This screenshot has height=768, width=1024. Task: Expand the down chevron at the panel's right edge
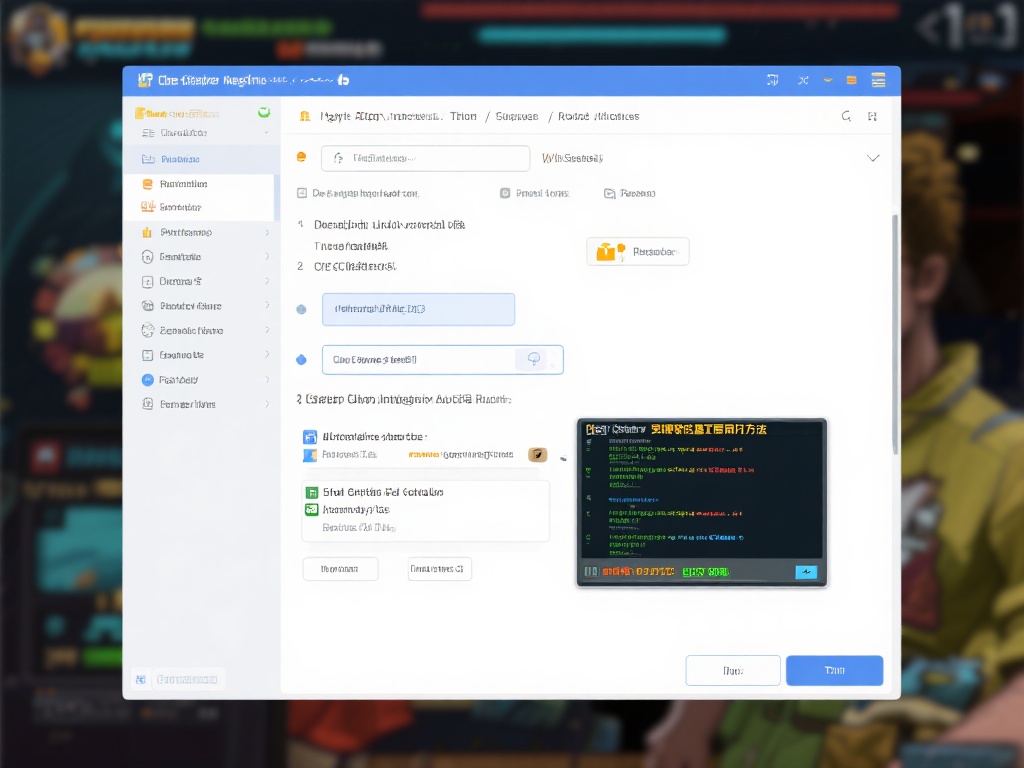pyautogui.click(x=872, y=158)
